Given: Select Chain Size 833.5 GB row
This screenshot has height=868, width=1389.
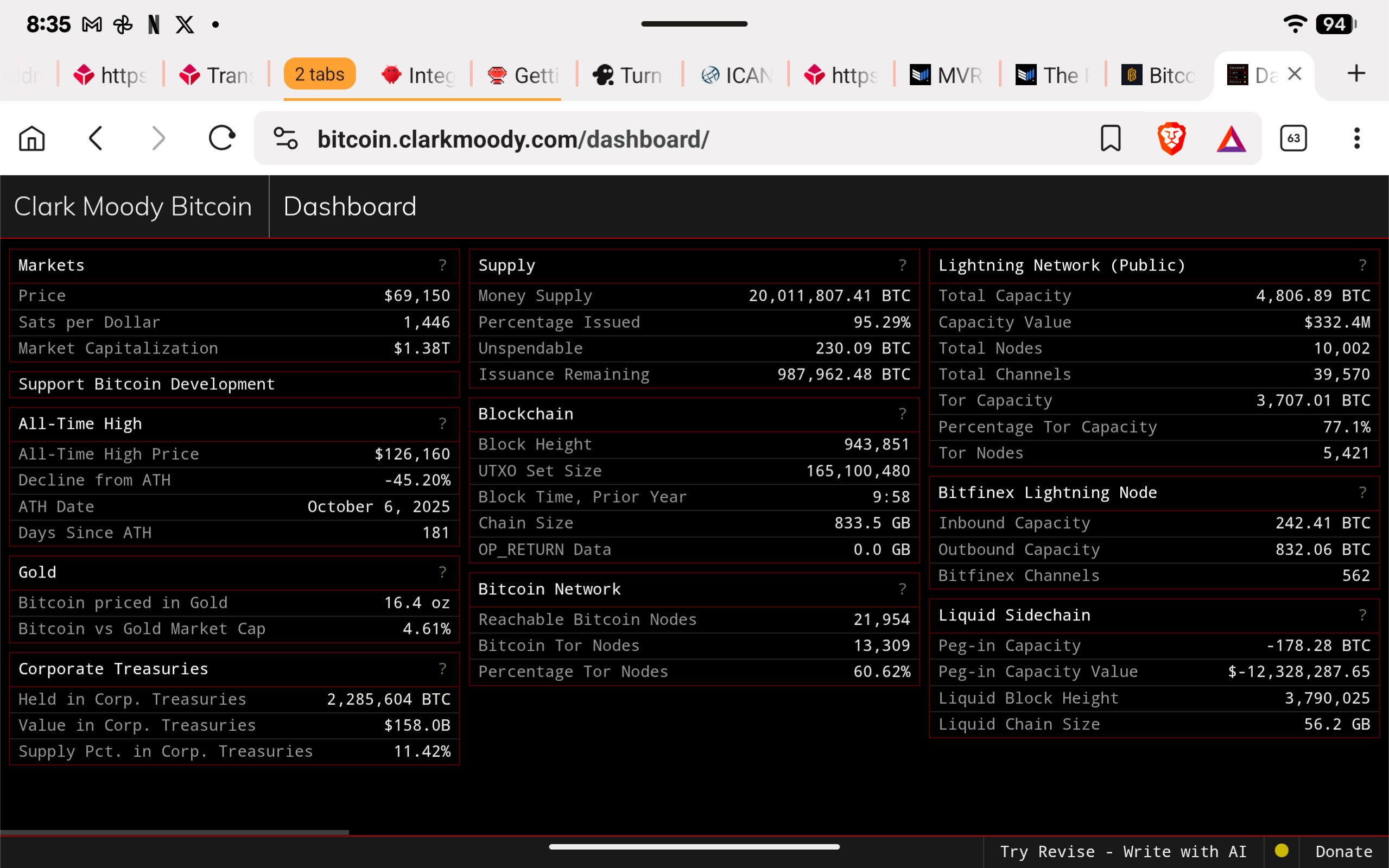Looking at the screenshot, I should click(695, 523).
